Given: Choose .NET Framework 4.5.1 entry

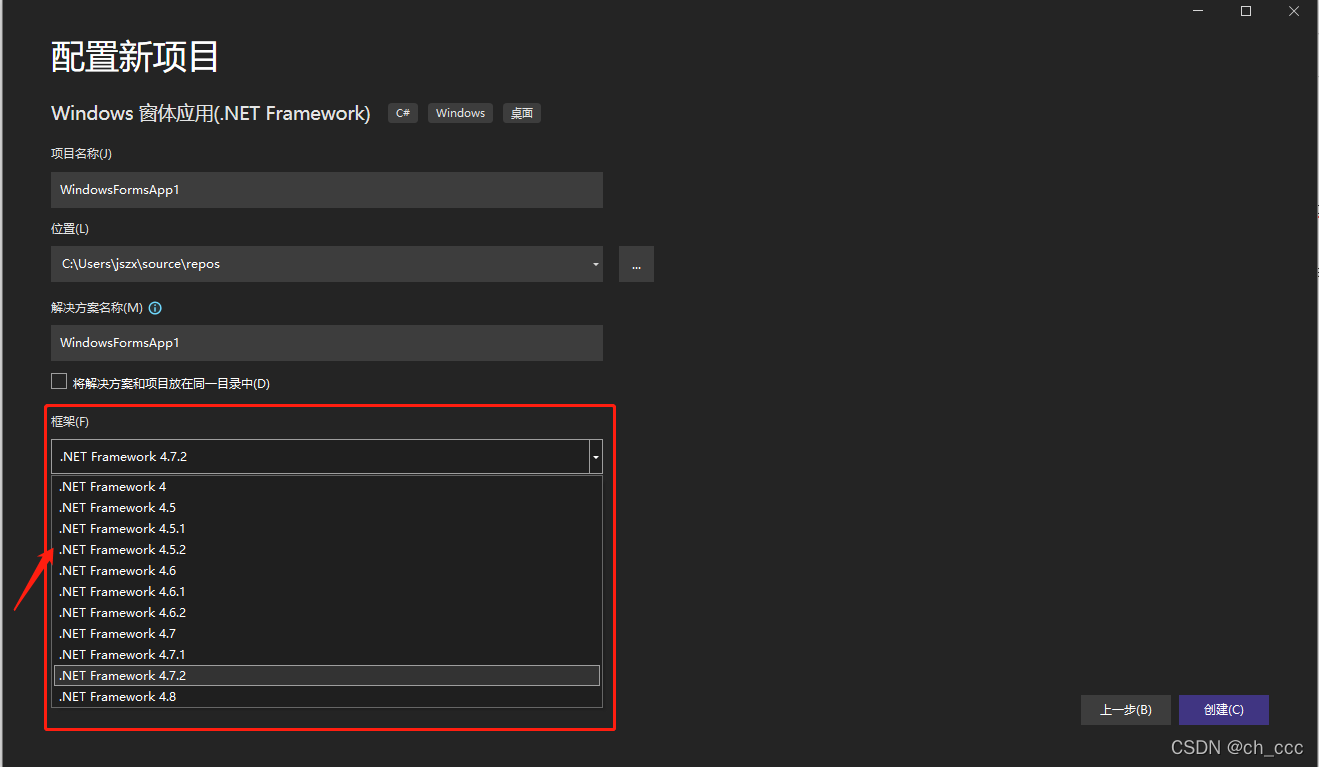Looking at the screenshot, I should pos(327,529).
